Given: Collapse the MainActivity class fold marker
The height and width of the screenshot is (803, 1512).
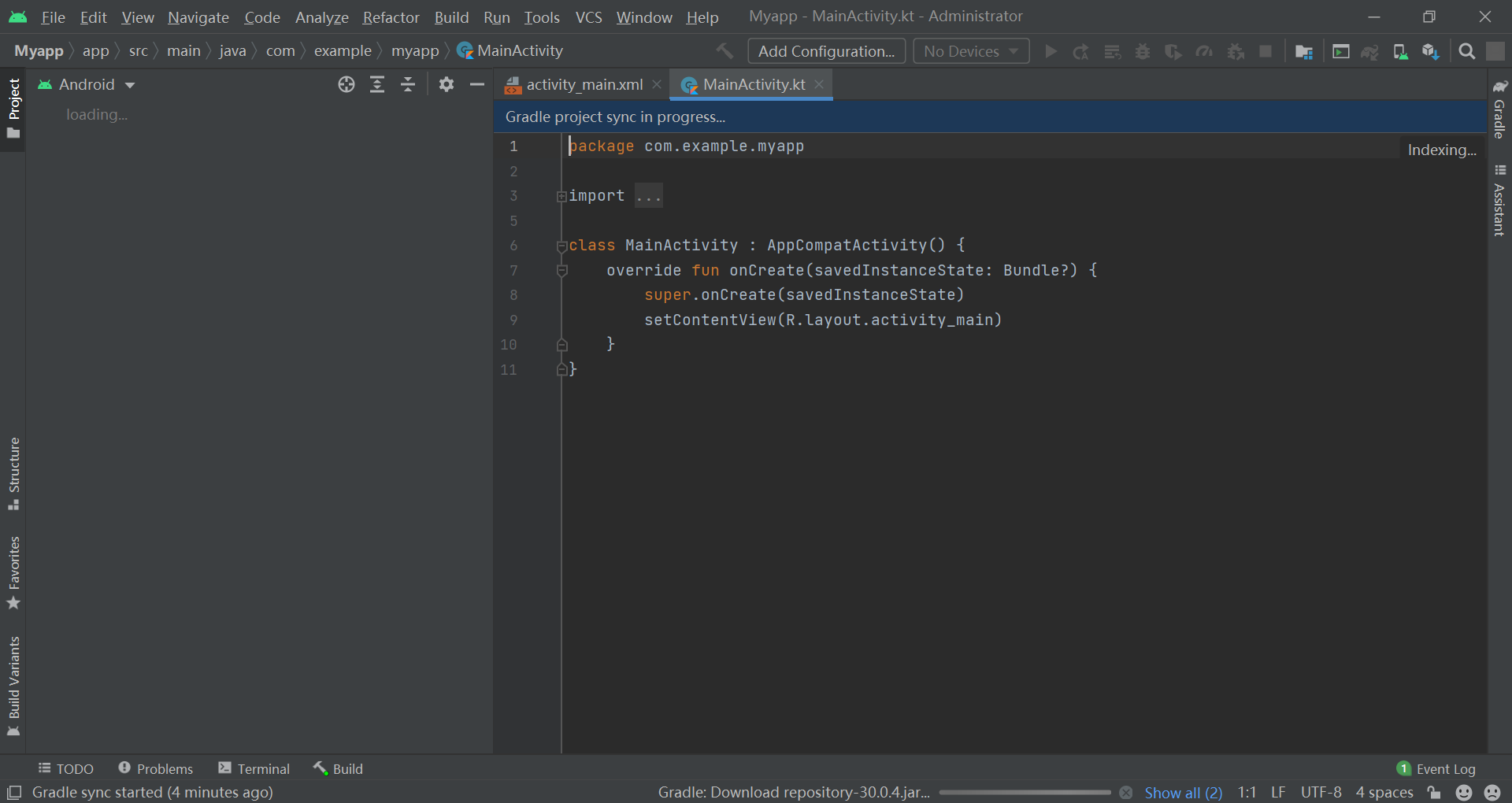Looking at the screenshot, I should [561, 246].
